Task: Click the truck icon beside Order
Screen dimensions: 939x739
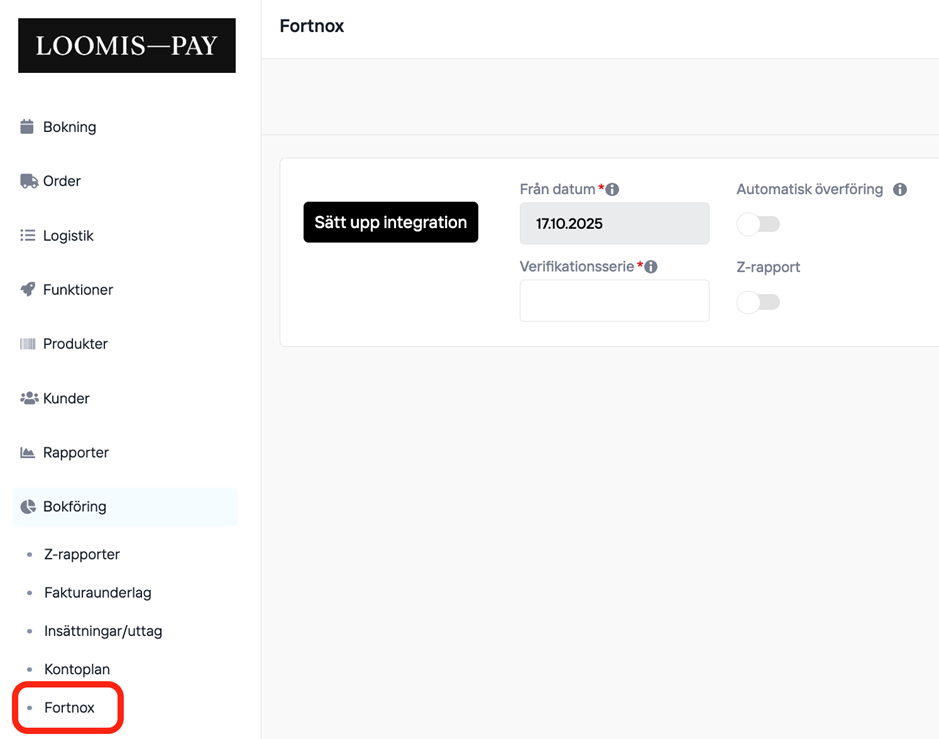Action: pyautogui.click(x=28, y=181)
